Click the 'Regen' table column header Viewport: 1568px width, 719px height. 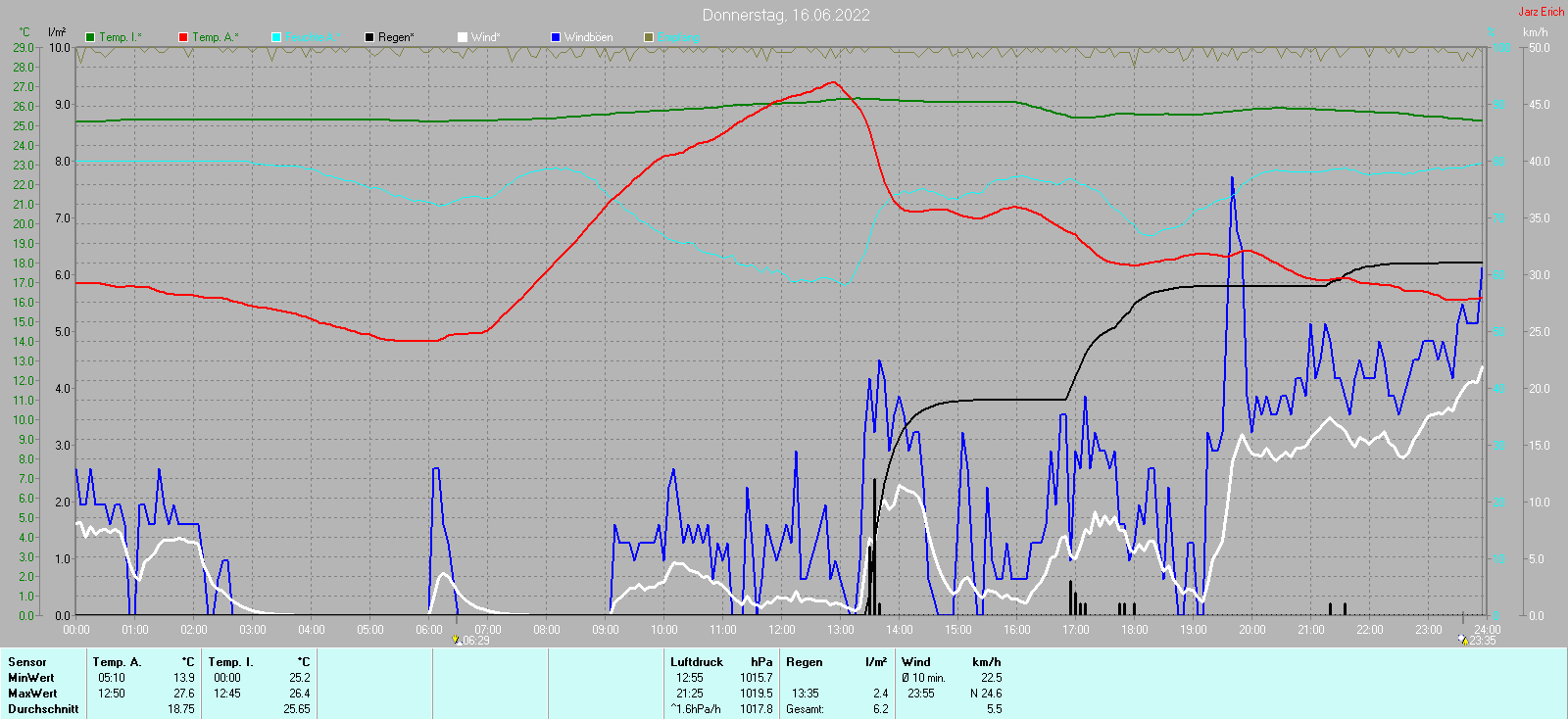pyautogui.click(x=805, y=662)
